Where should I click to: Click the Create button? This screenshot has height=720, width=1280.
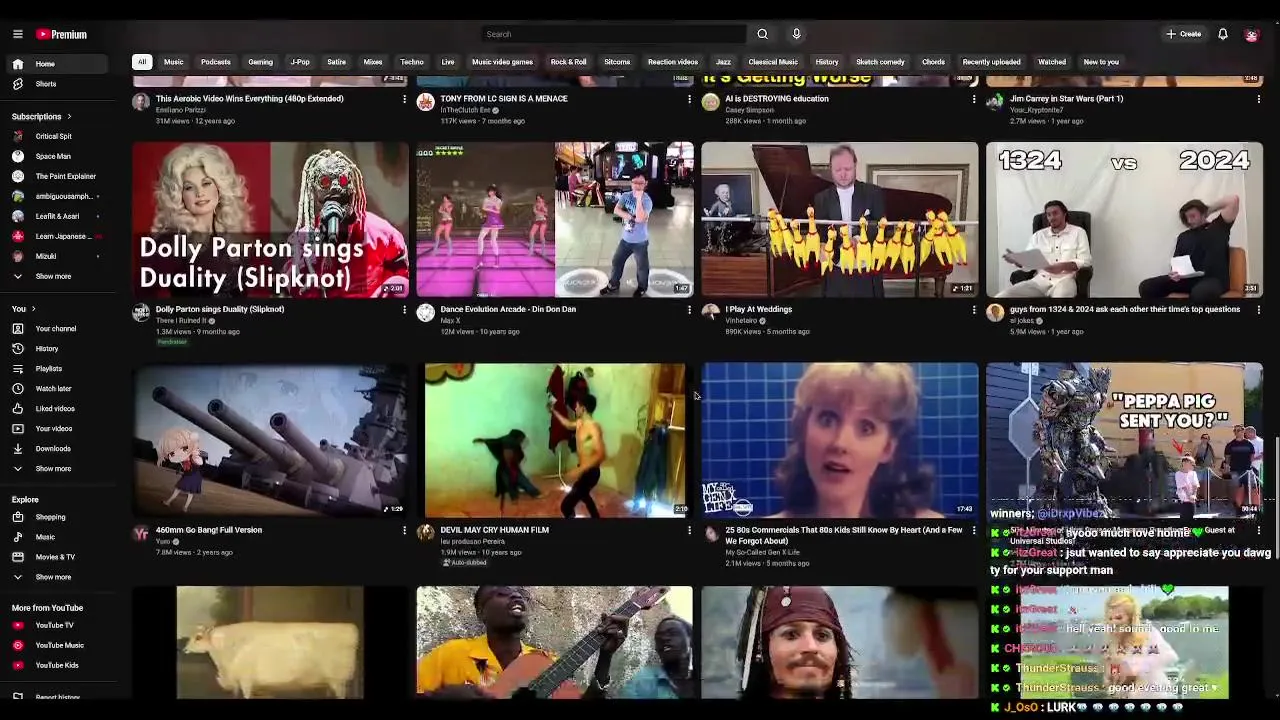point(1183,34)
